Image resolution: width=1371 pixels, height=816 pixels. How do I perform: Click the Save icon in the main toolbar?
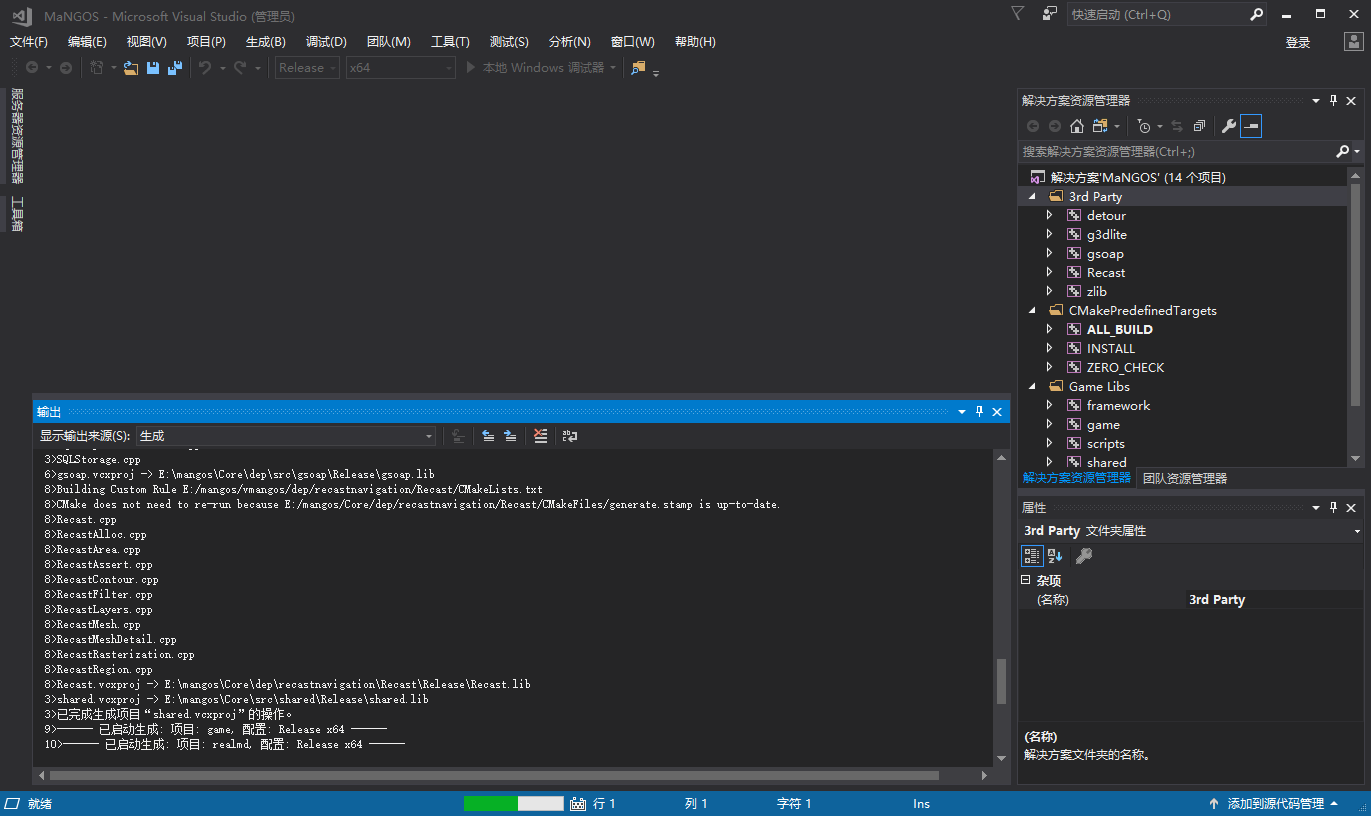coord(153,68)
